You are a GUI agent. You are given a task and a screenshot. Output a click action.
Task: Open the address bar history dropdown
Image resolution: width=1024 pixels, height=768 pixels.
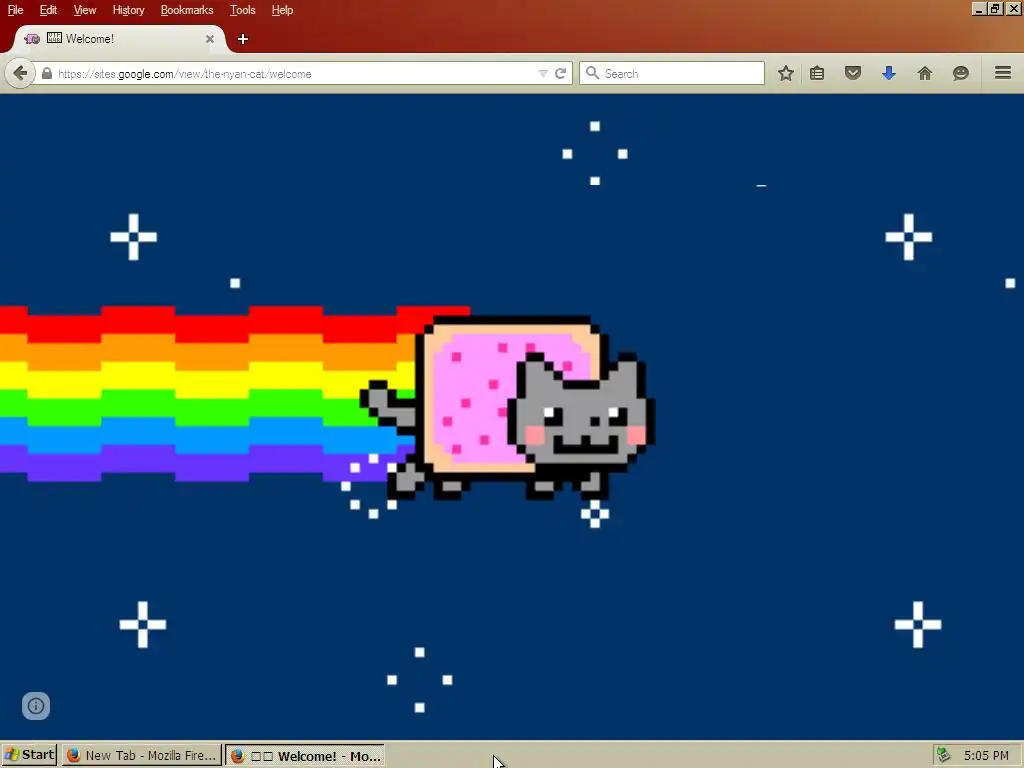543,74
